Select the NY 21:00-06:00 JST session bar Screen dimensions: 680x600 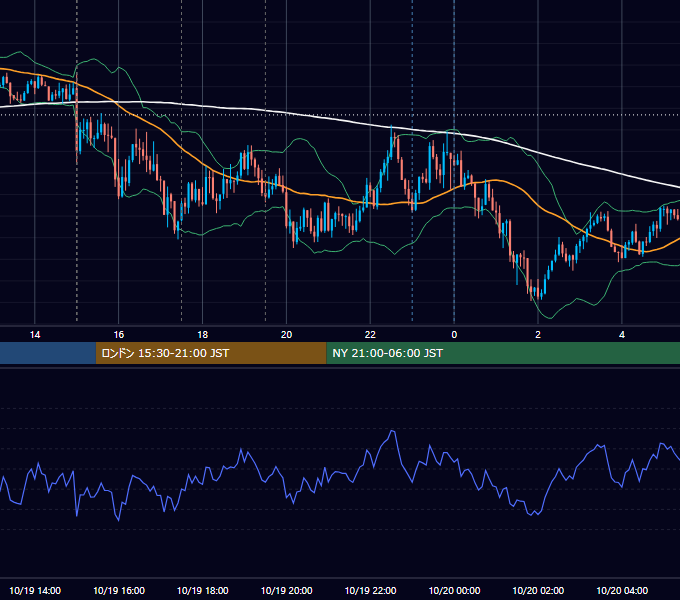(503, 353)
